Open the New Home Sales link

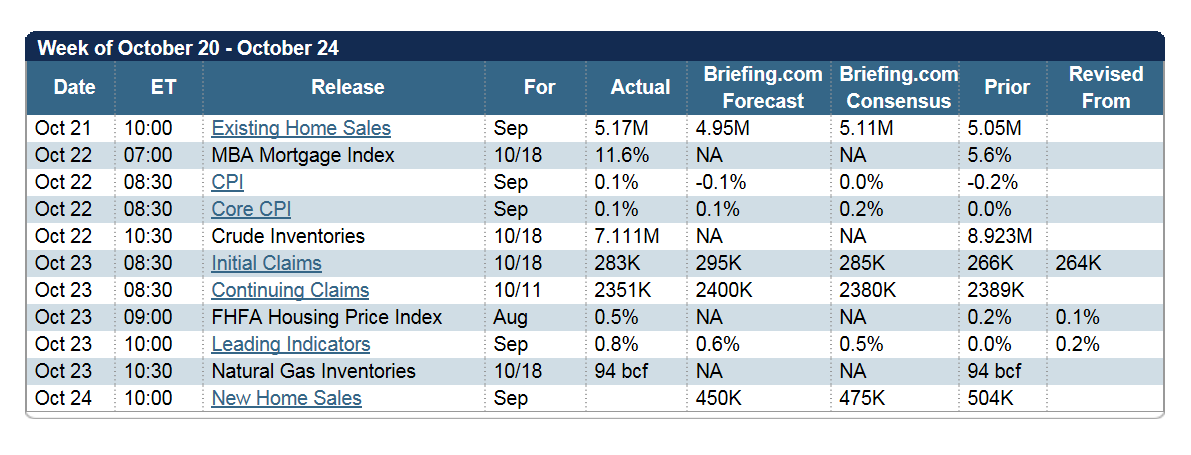(x=286, y=398)
